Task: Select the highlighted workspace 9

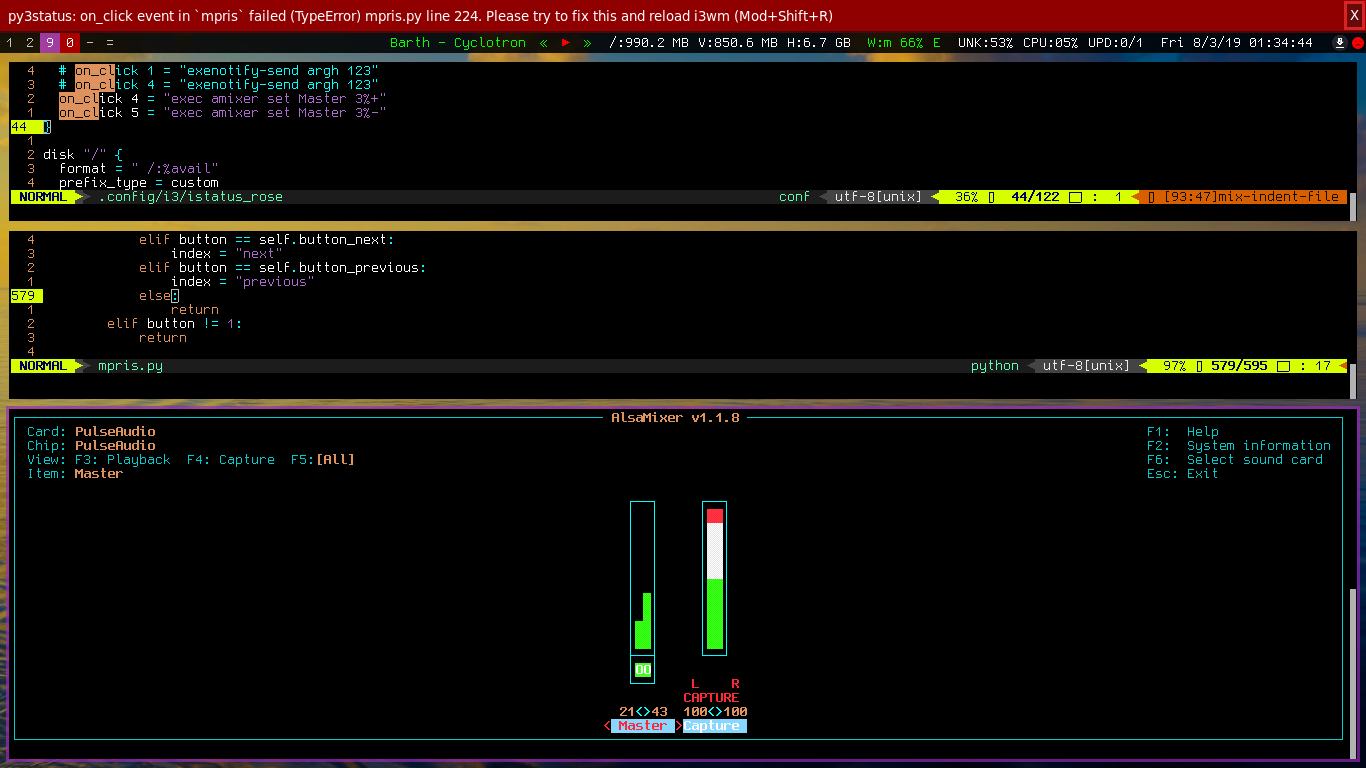Action: coord(50,43)
